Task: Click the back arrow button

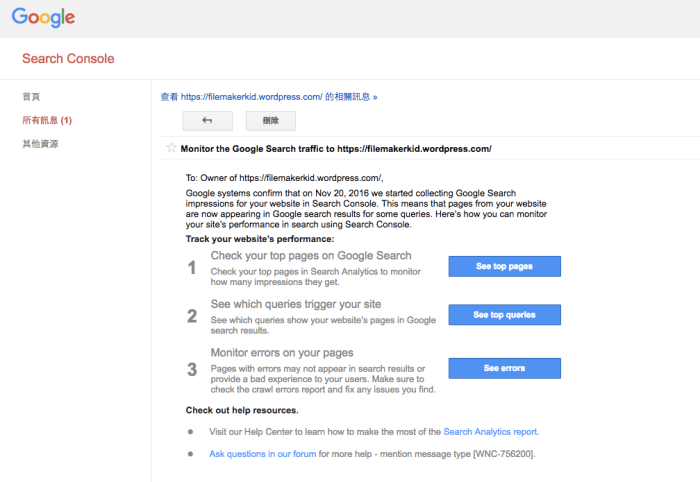Action: [x=207, y=121]
